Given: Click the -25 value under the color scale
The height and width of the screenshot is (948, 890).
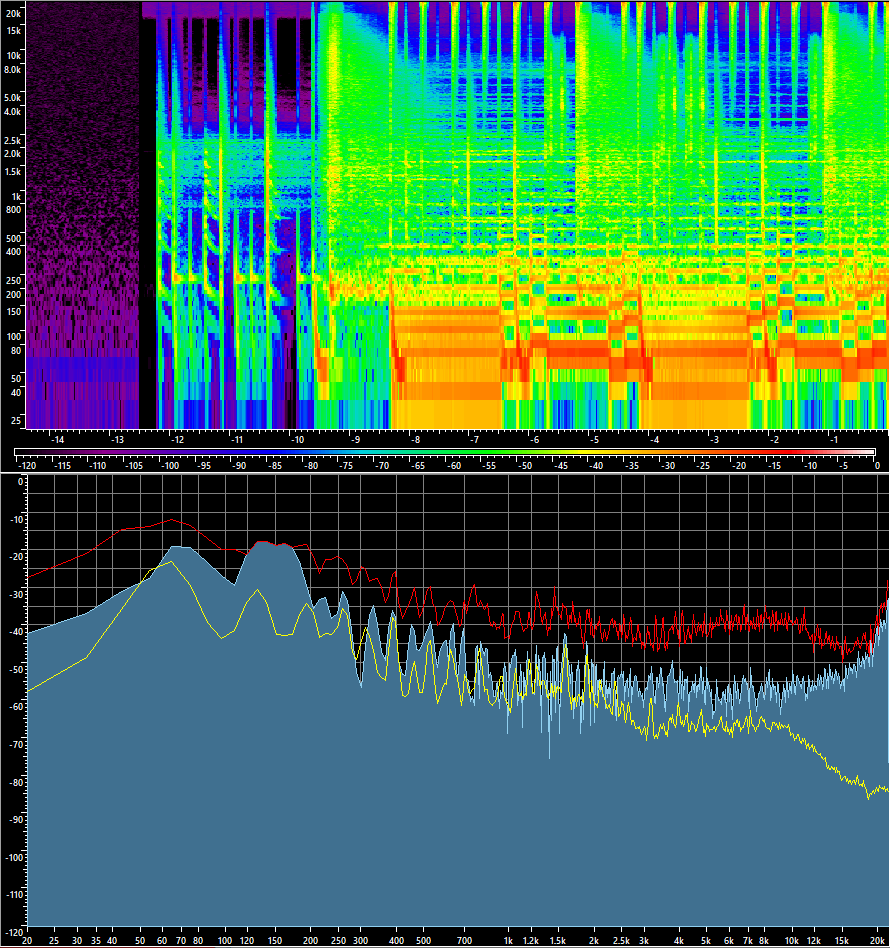Looking at the screenshot, I should pyautogui.click(x=703, y=466).
